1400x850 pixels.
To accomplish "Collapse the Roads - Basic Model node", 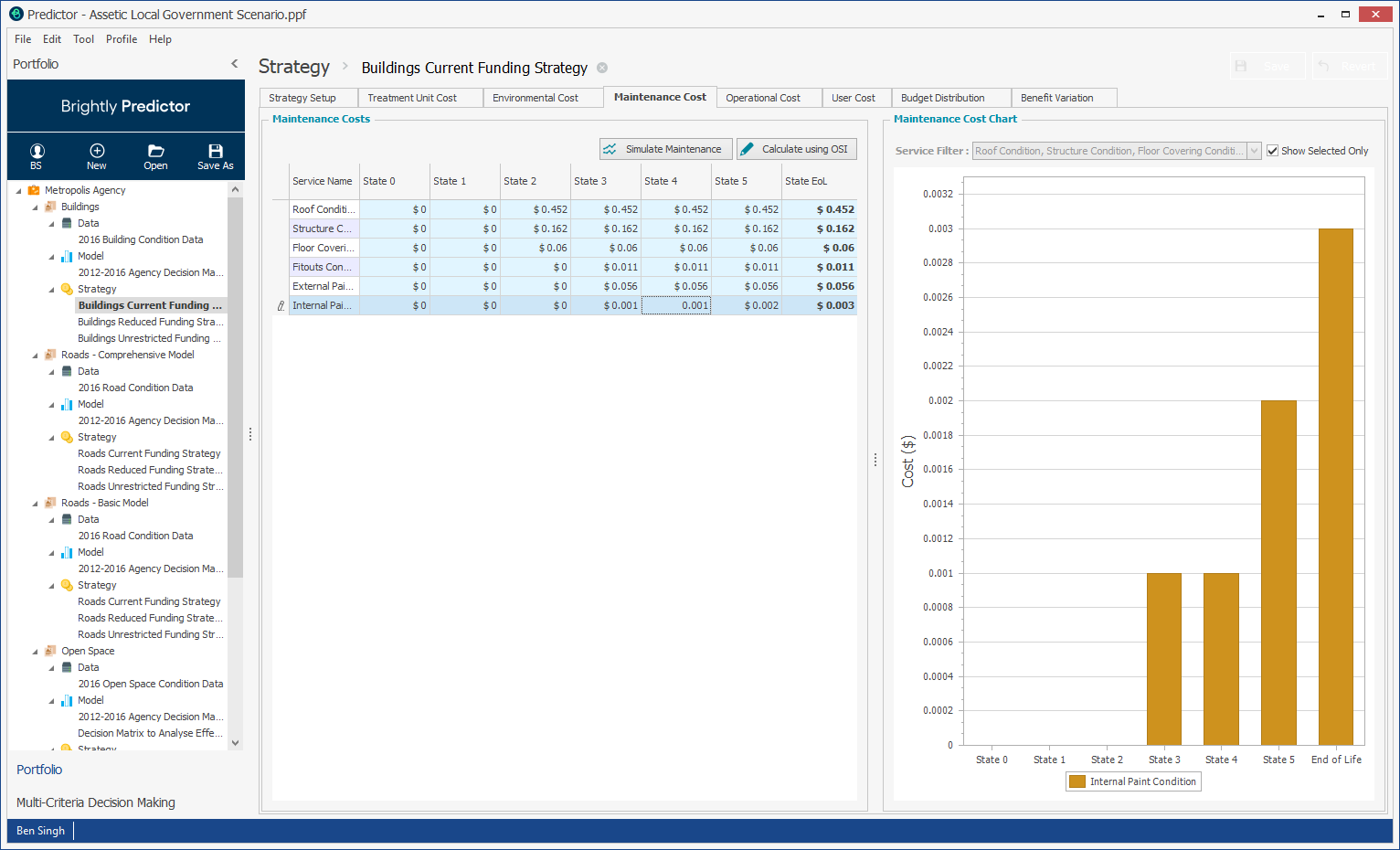I will [35, 504].
